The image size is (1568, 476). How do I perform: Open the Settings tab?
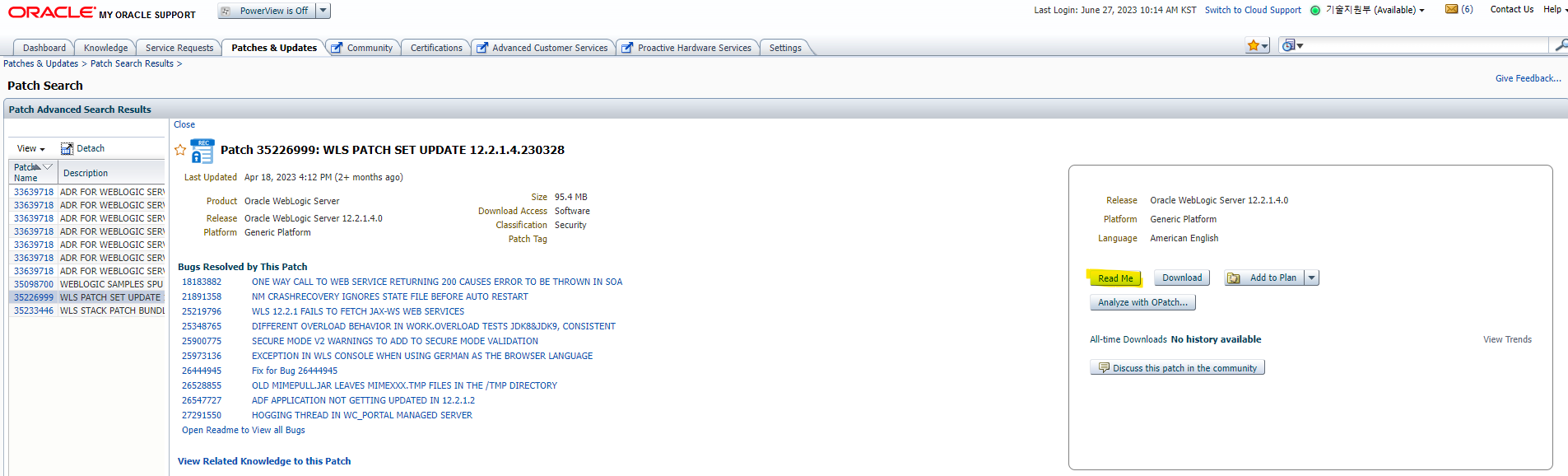785,48
